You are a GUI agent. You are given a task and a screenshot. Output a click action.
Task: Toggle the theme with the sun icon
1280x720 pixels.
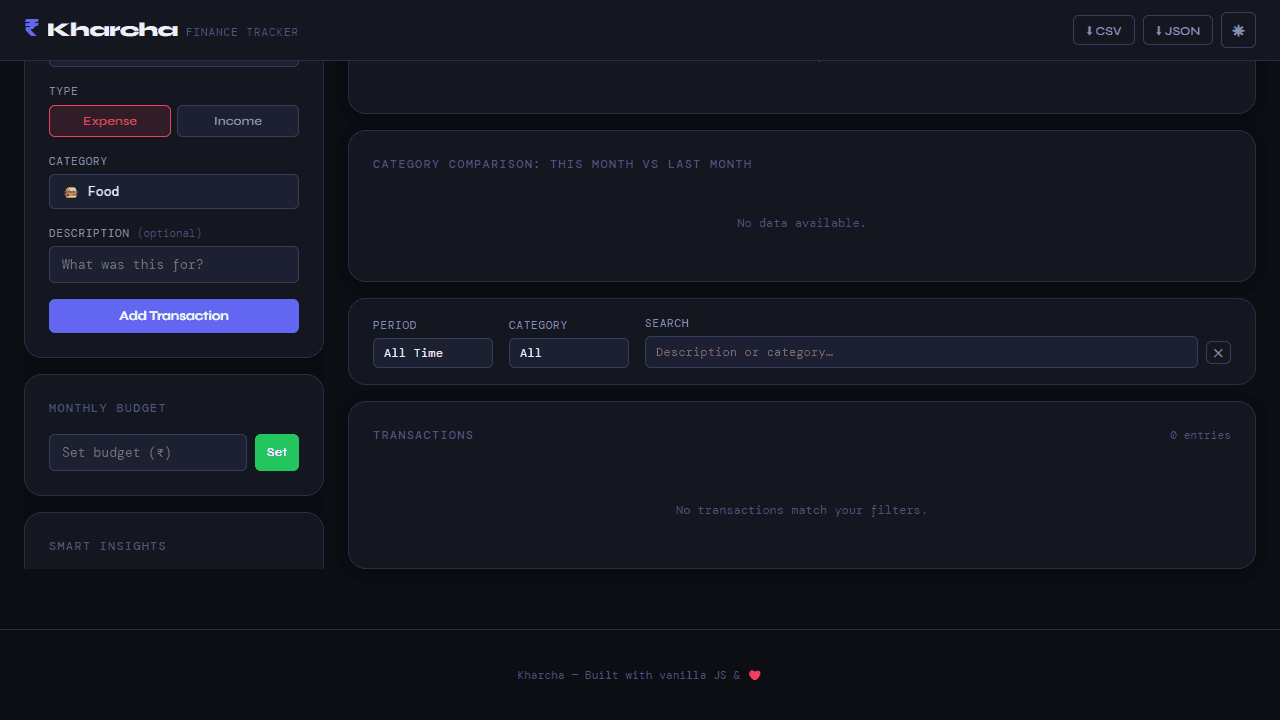click(x=1238, y=30)
